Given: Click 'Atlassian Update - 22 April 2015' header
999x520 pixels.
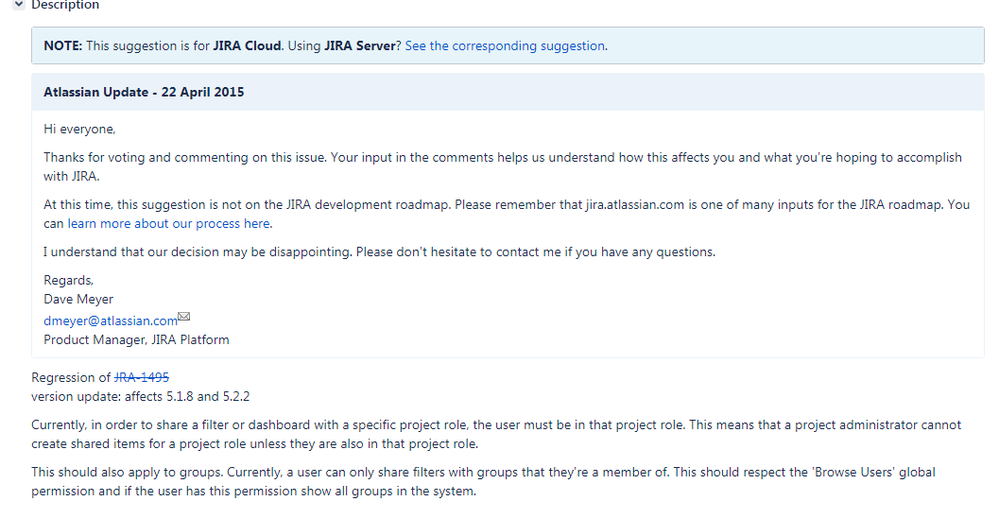Looking at the screenshot, I should tap(144, 92).
